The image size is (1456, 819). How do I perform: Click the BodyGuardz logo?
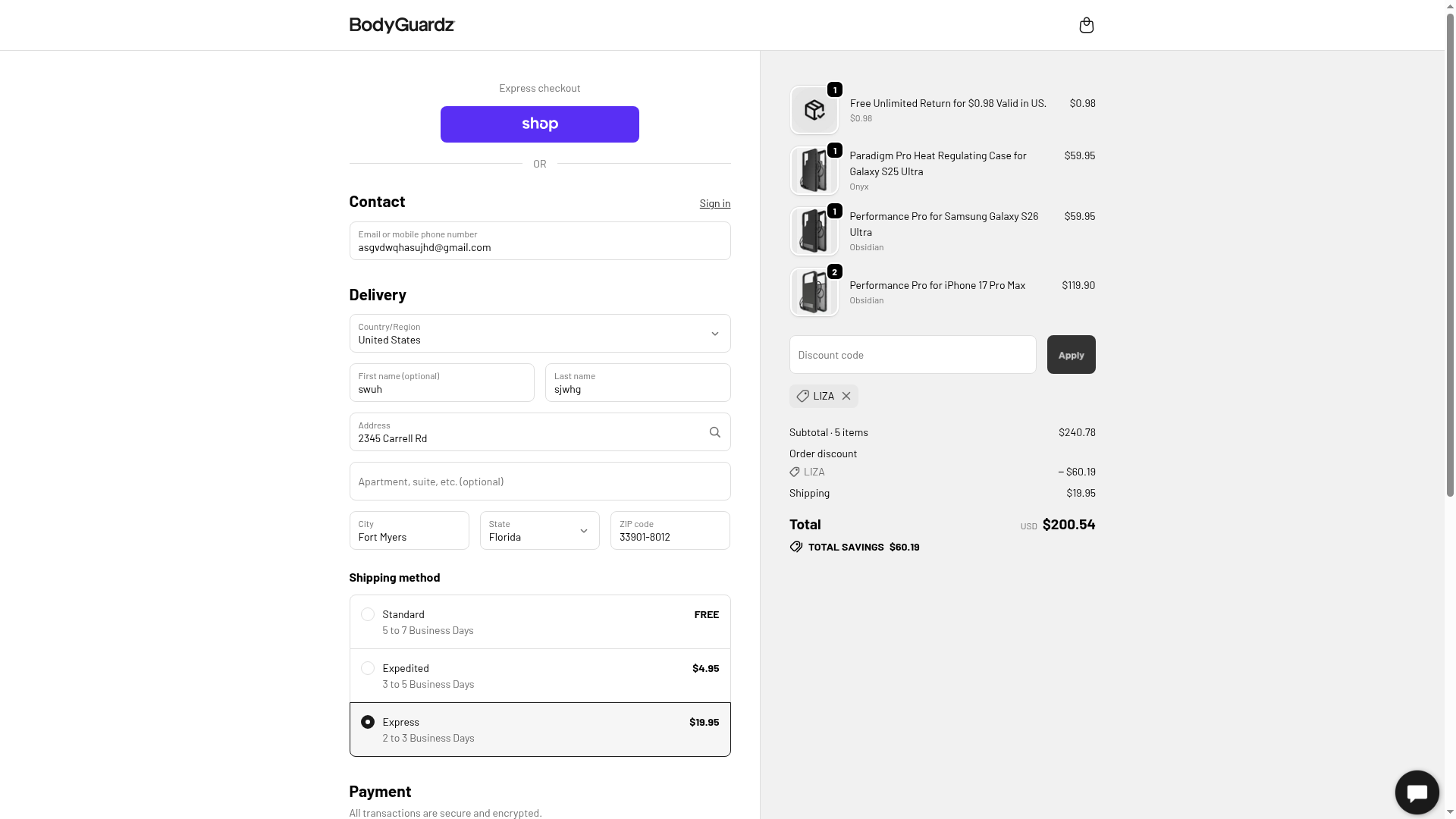coord(401,25)
